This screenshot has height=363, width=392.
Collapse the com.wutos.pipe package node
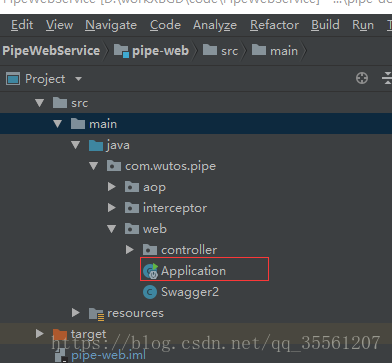94,166
